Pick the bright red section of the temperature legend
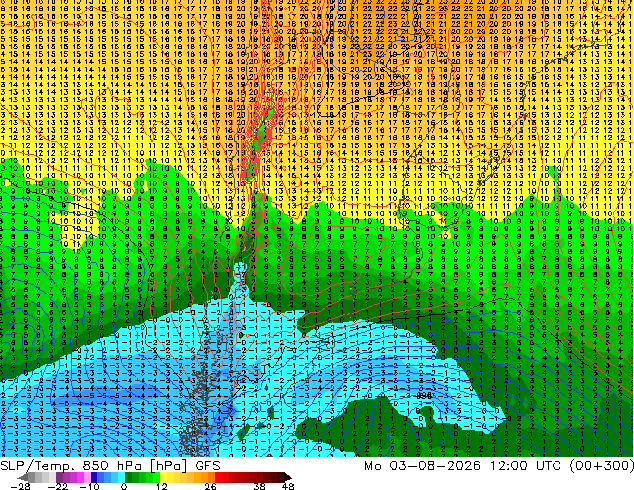634x490 pixels. 222,477
